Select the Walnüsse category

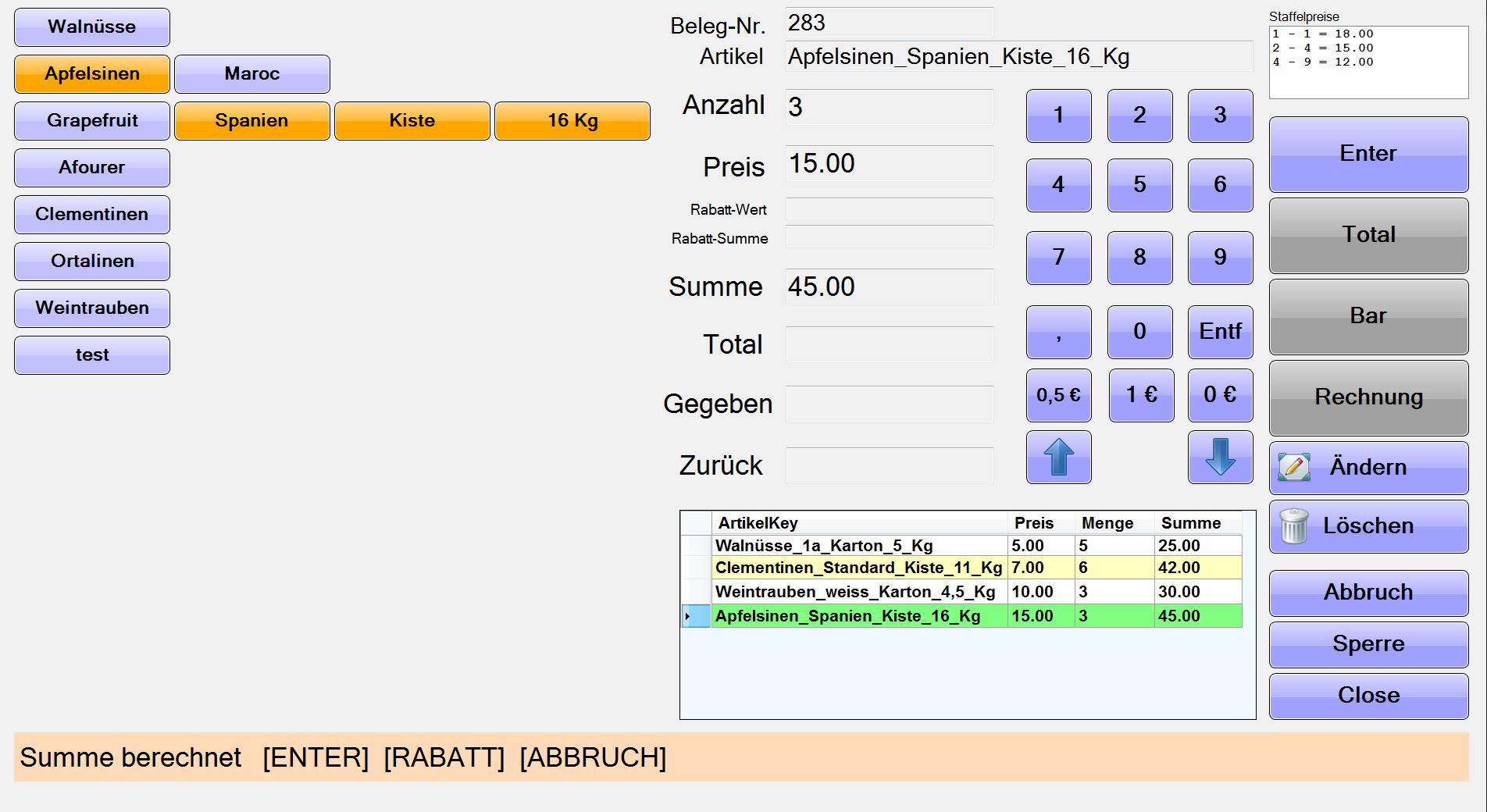click(92, 27)
